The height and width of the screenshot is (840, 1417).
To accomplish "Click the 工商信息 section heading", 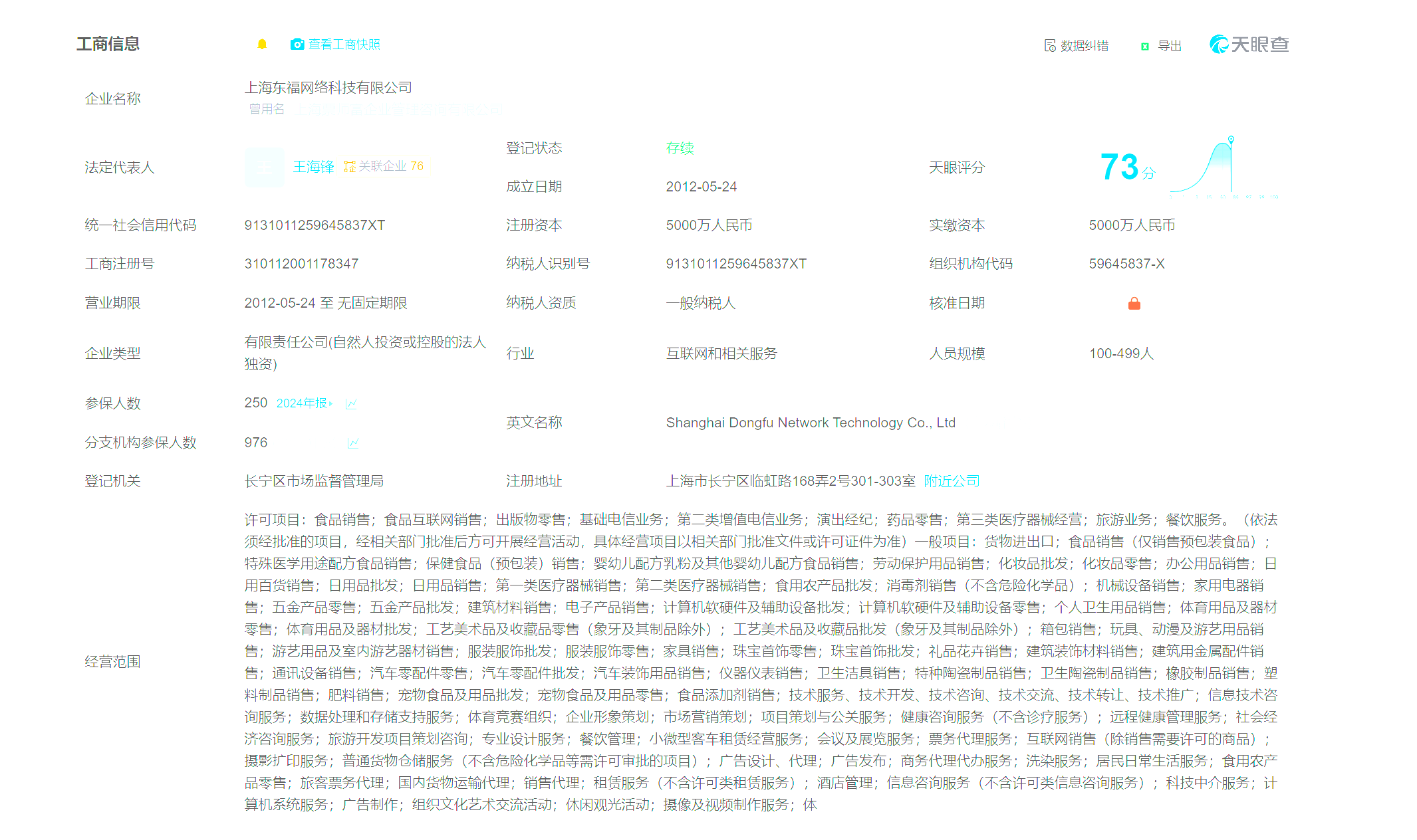I will [108, 44].
